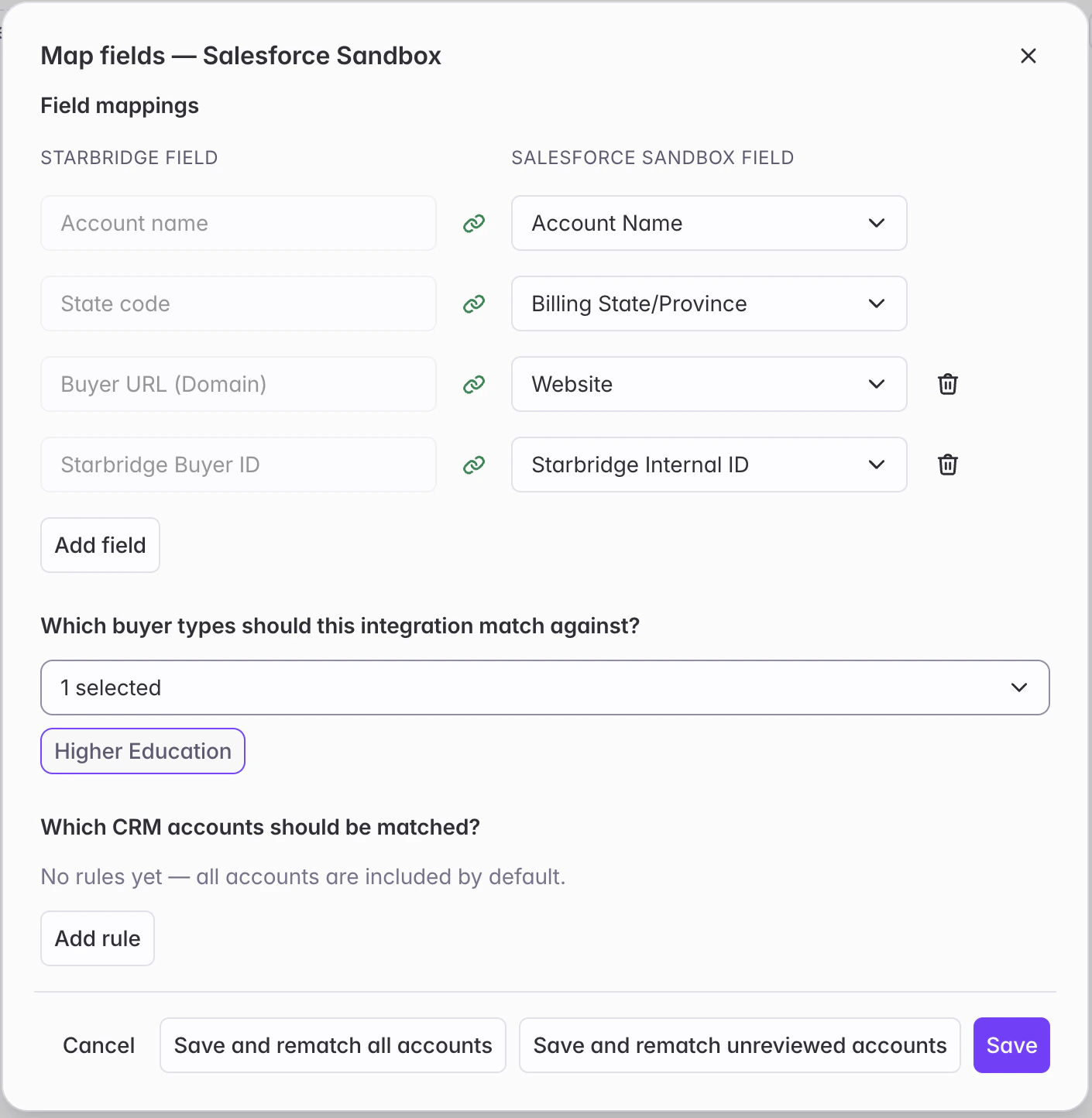Delete the Website mapping row
This screenshot has height=1118, width=1092.
point(948,384)
